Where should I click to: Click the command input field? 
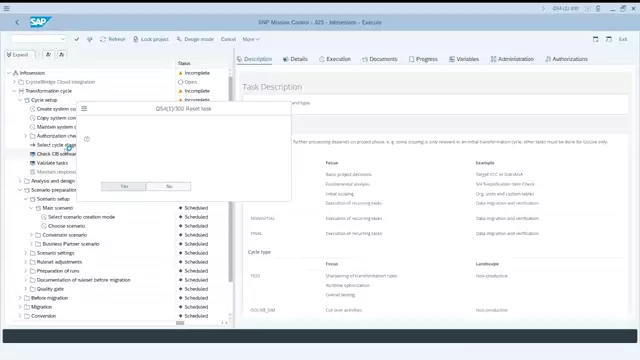tap(36, 39)
